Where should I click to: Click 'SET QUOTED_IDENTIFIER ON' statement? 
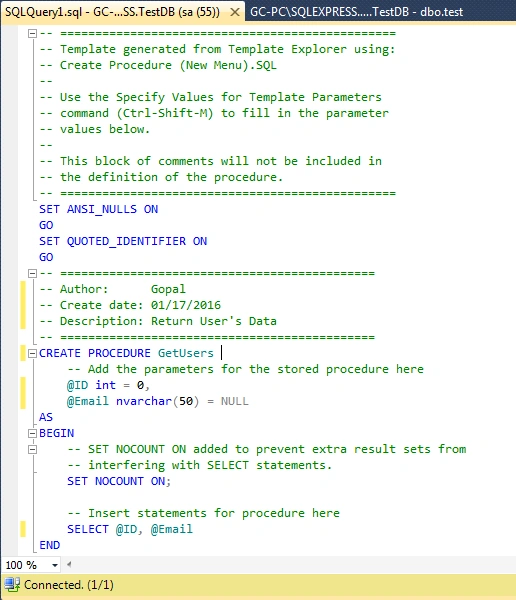tap(123, 241)
